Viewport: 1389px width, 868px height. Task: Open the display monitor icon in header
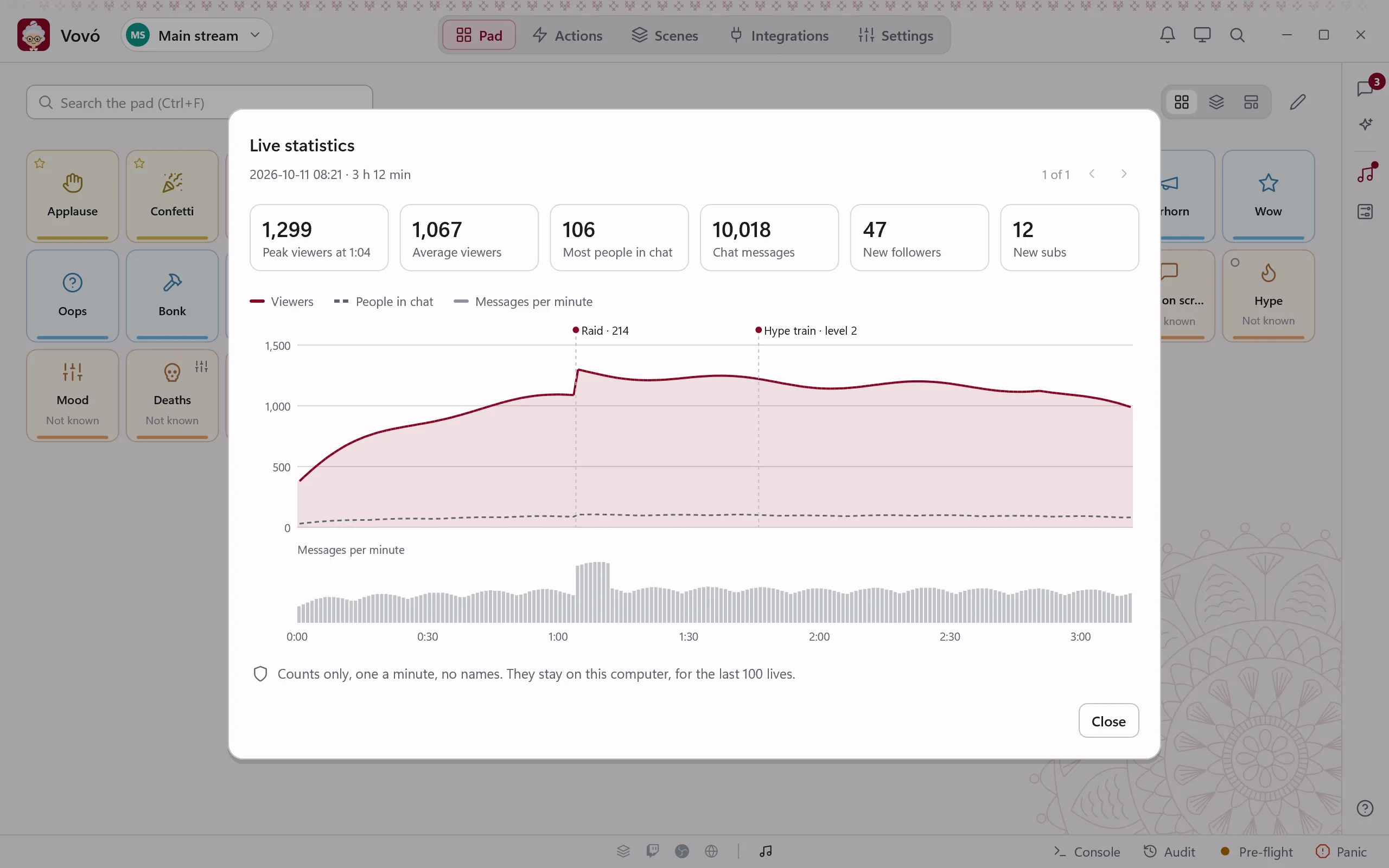tap(1202, 35)
